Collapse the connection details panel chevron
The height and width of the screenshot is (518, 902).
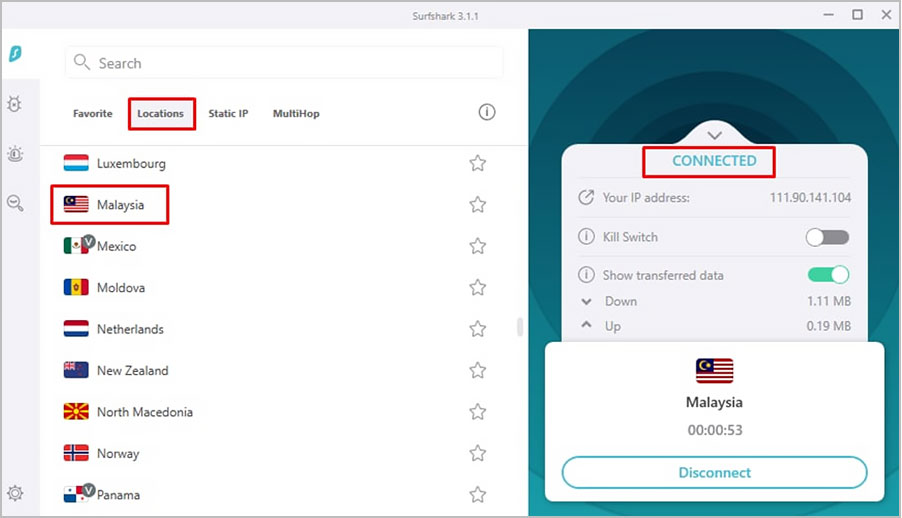coord(714,134)
